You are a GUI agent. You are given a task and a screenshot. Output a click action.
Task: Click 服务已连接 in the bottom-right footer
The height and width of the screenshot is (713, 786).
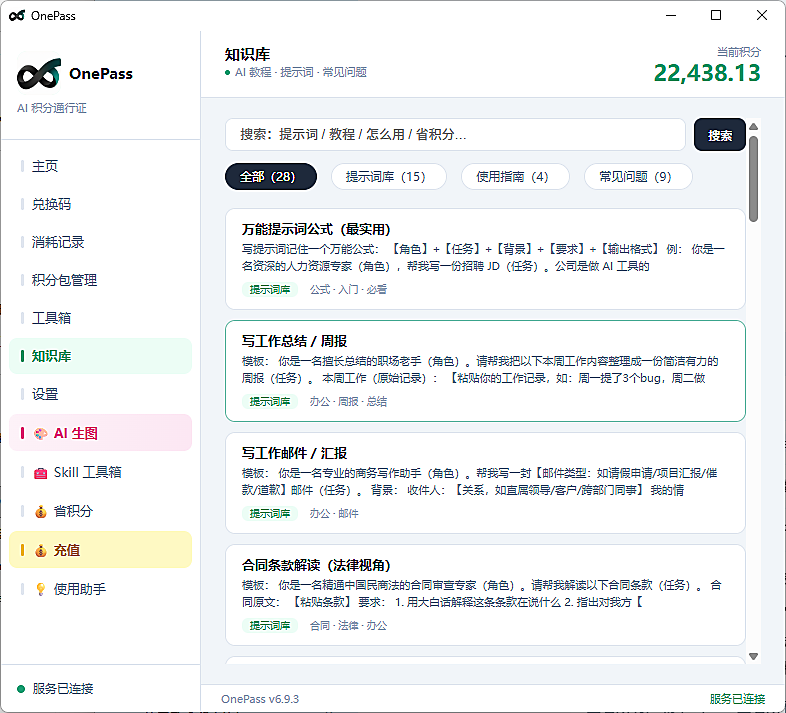[x=737, y=699]
